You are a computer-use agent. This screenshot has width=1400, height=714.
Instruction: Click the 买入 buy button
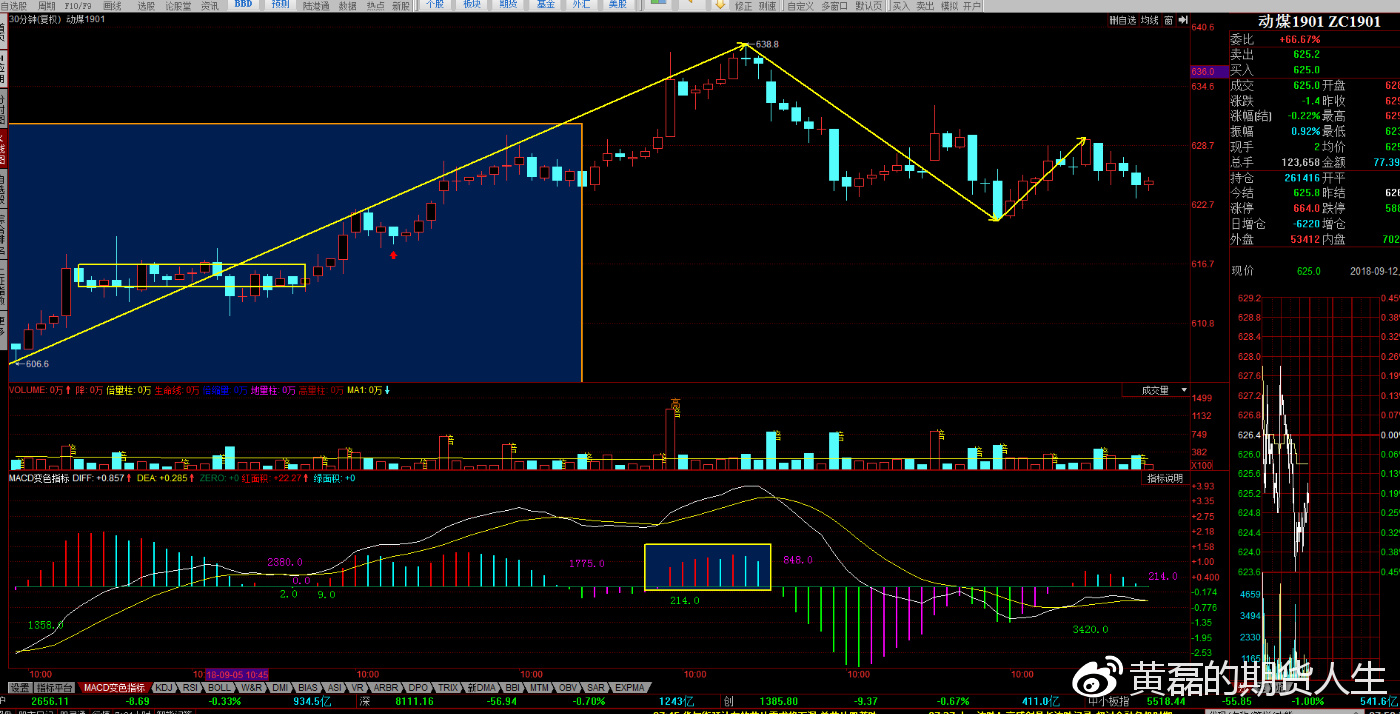[899, 5]
